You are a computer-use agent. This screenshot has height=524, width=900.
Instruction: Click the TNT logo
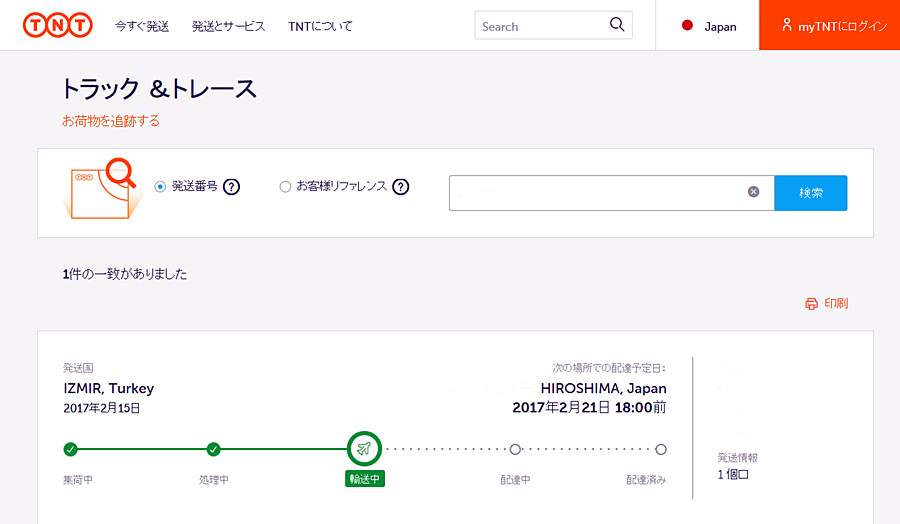(58, 25)
